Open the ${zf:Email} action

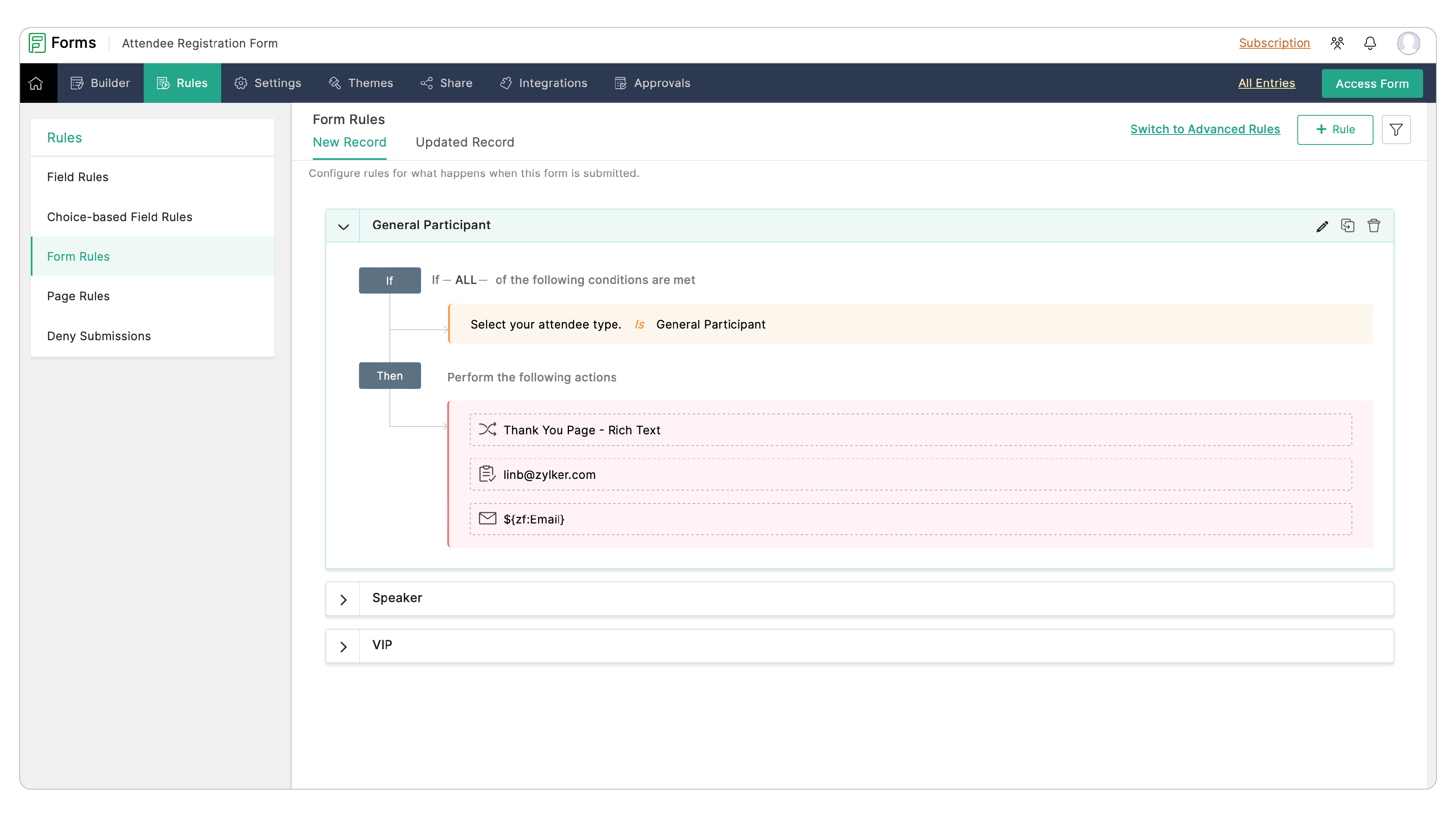910,519
